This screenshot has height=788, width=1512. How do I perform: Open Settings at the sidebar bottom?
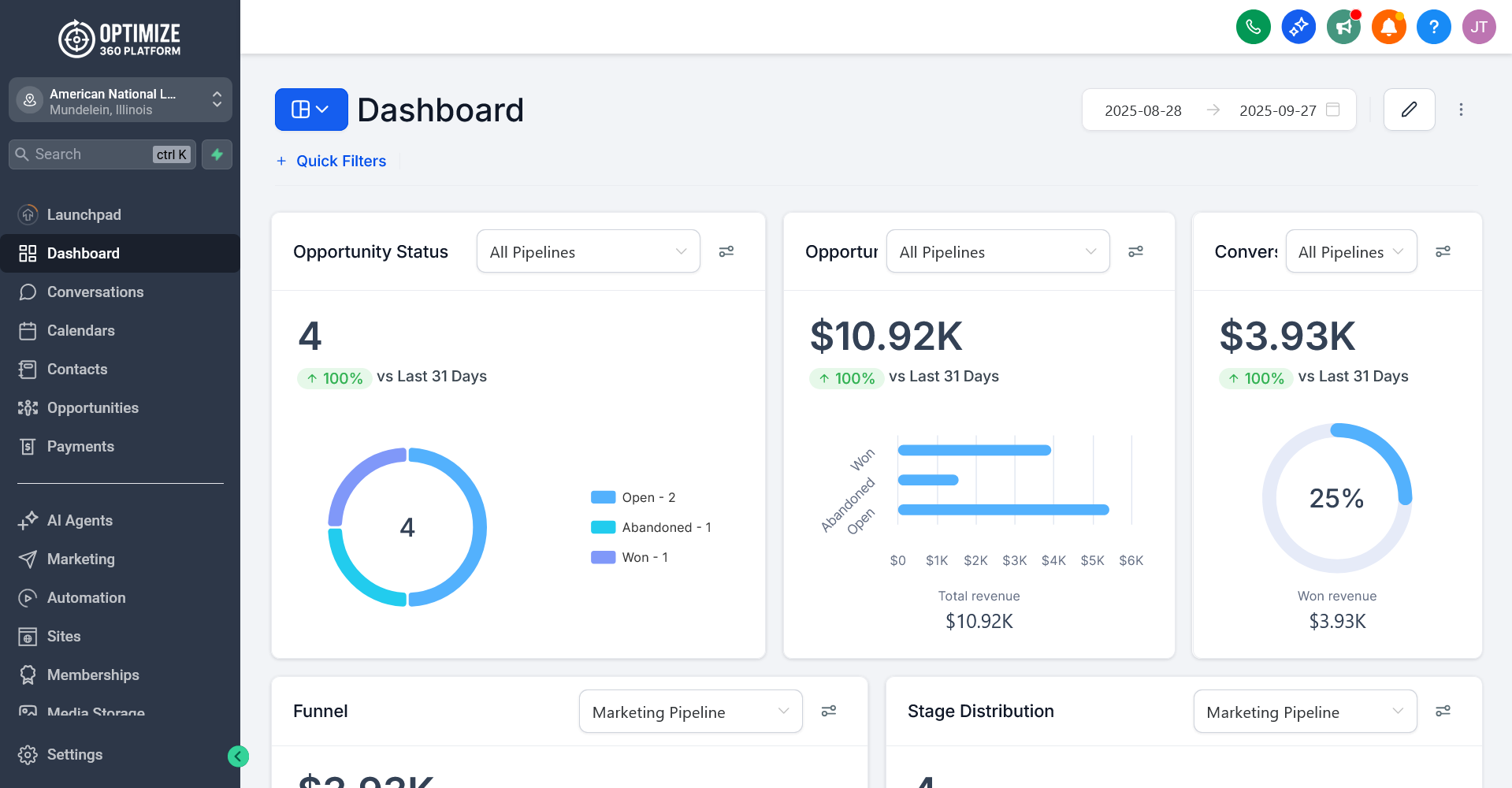coord(74,755)
